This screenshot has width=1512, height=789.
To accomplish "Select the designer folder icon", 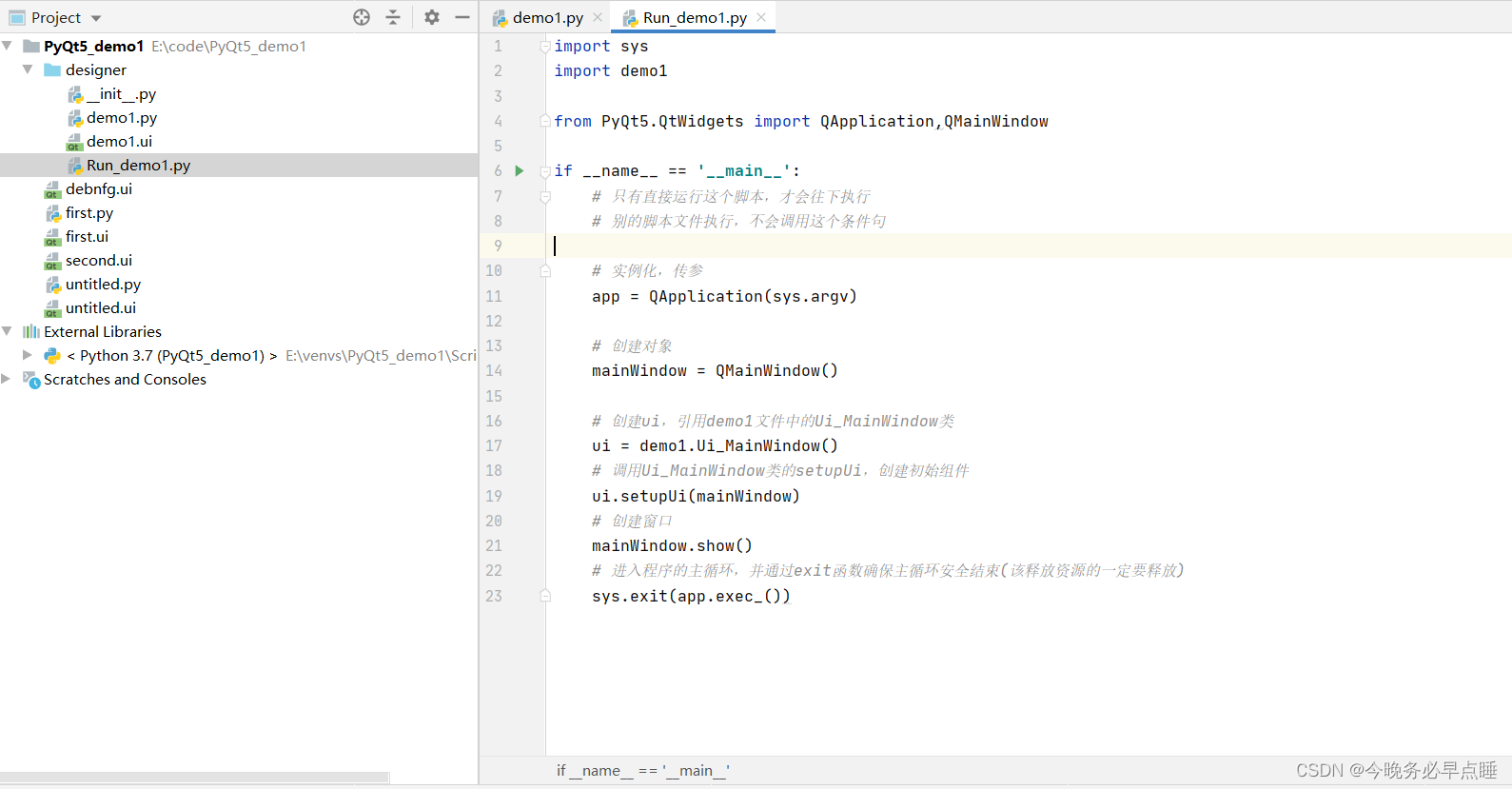I will pyautogui.click(x=52, y=69).
